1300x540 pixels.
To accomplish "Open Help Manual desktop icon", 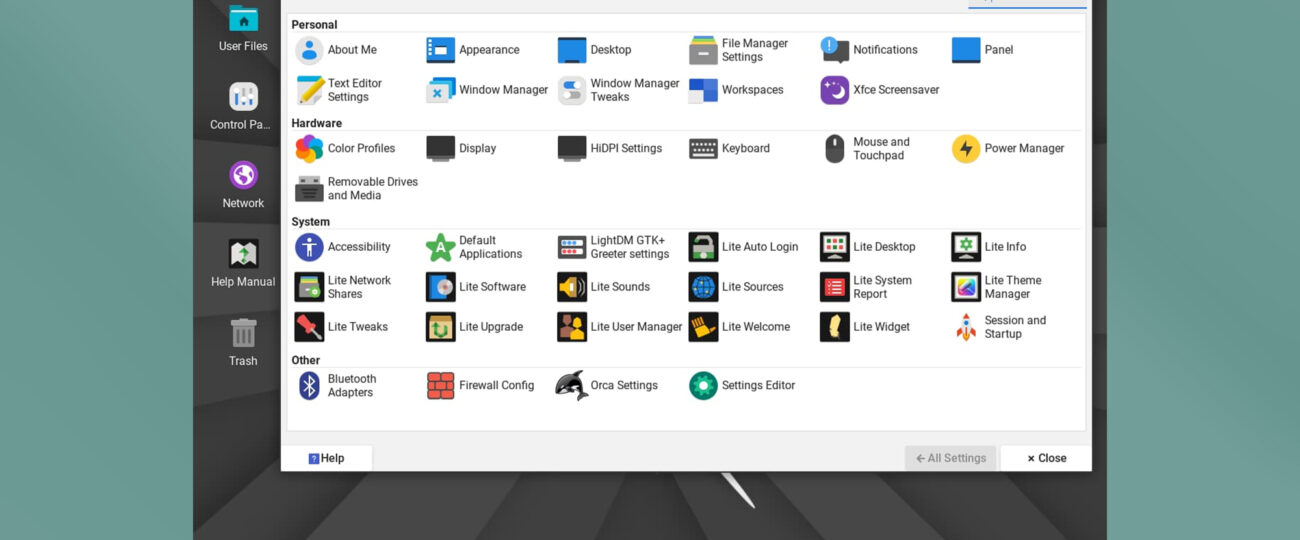I will [x=243, y=264].
